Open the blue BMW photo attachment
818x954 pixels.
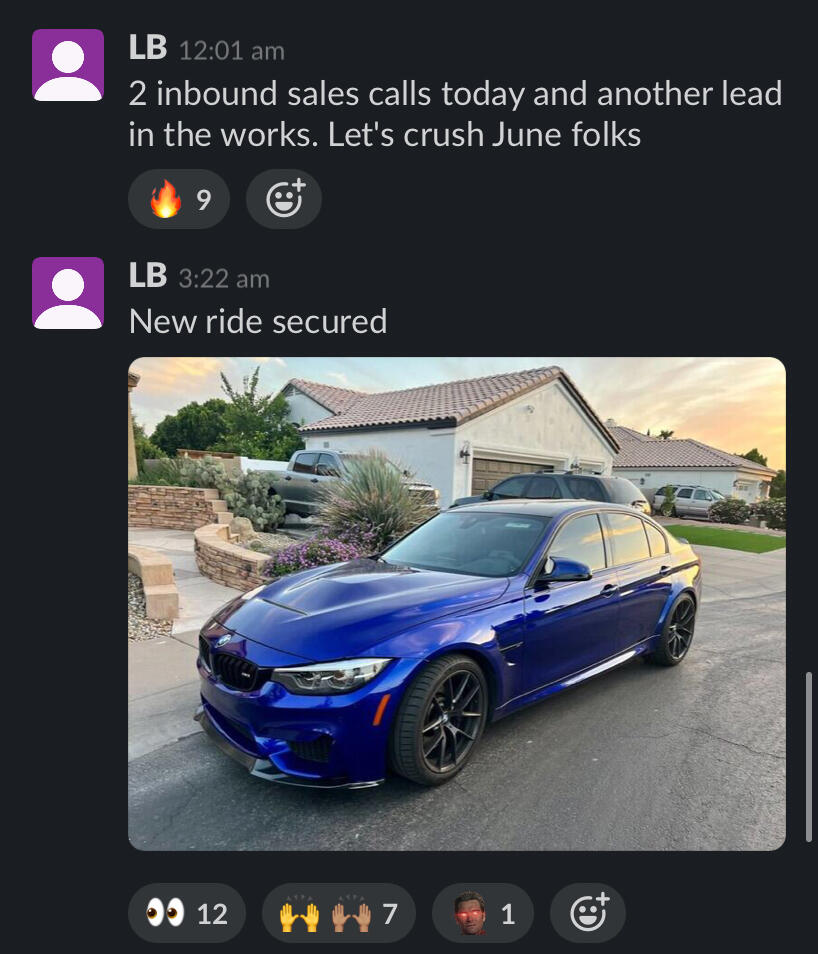coord(457,604)
